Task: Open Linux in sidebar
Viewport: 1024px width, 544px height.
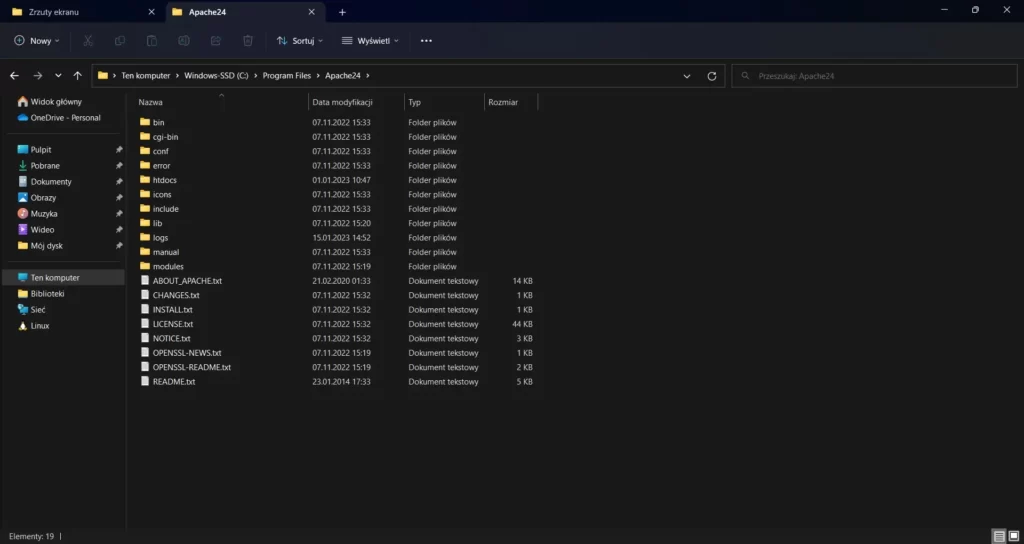Action: (x=33, y=326)
